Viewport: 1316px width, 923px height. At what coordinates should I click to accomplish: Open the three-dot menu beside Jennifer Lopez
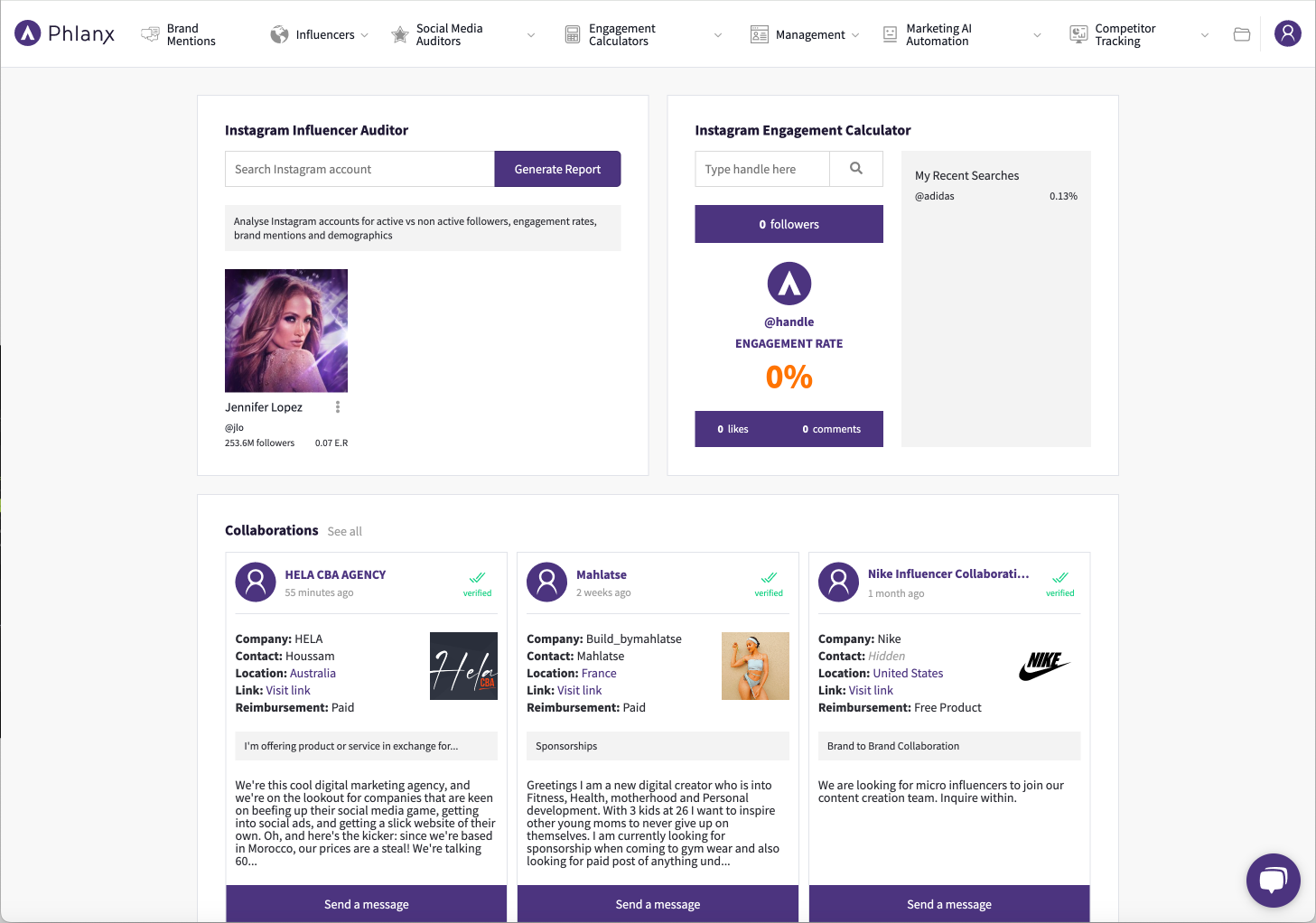click(338, 407)
